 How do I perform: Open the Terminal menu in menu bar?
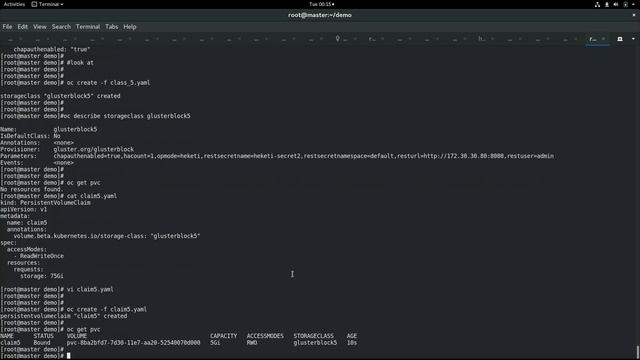tap(88, 27)
